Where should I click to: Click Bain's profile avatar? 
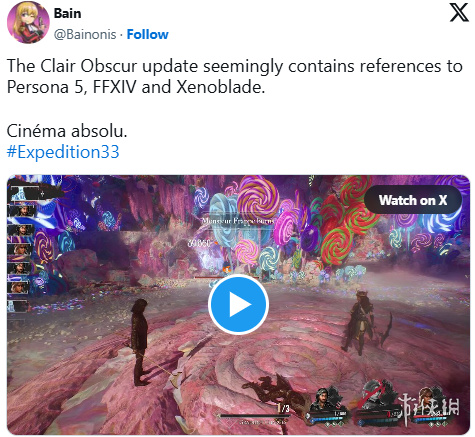pos(28,22)
